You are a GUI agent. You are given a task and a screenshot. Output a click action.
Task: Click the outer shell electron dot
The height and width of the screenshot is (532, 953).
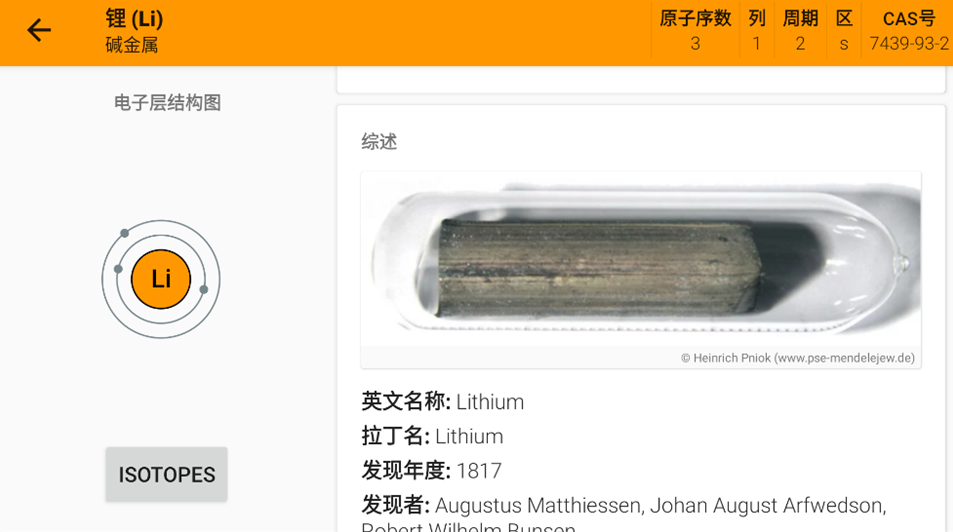coord(125,233)
